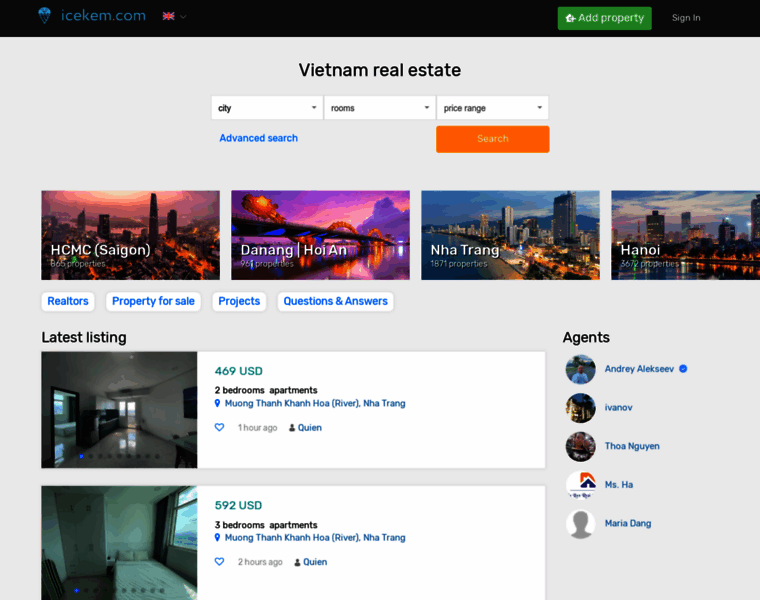
Task: Open the Property for sale tab
Action: click(153, 301)
